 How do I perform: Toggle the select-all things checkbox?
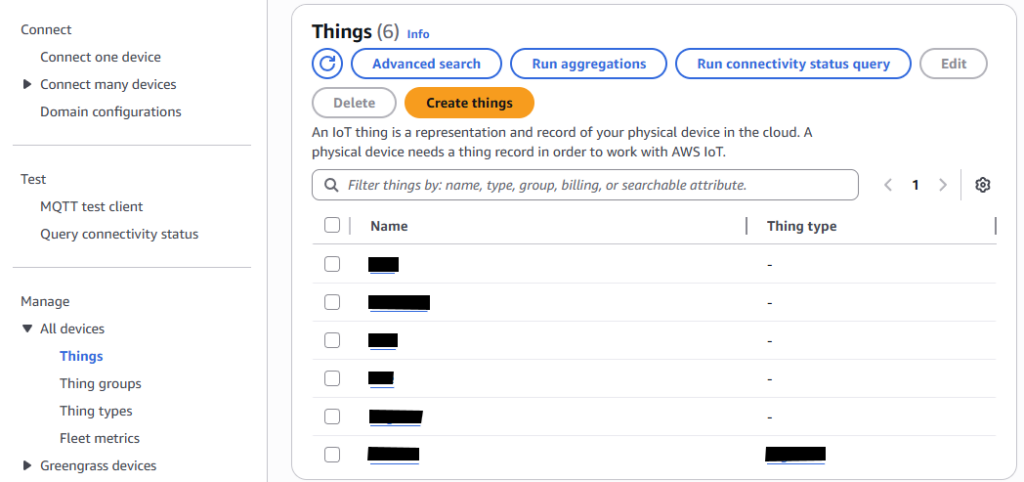(x=332, y=226)
